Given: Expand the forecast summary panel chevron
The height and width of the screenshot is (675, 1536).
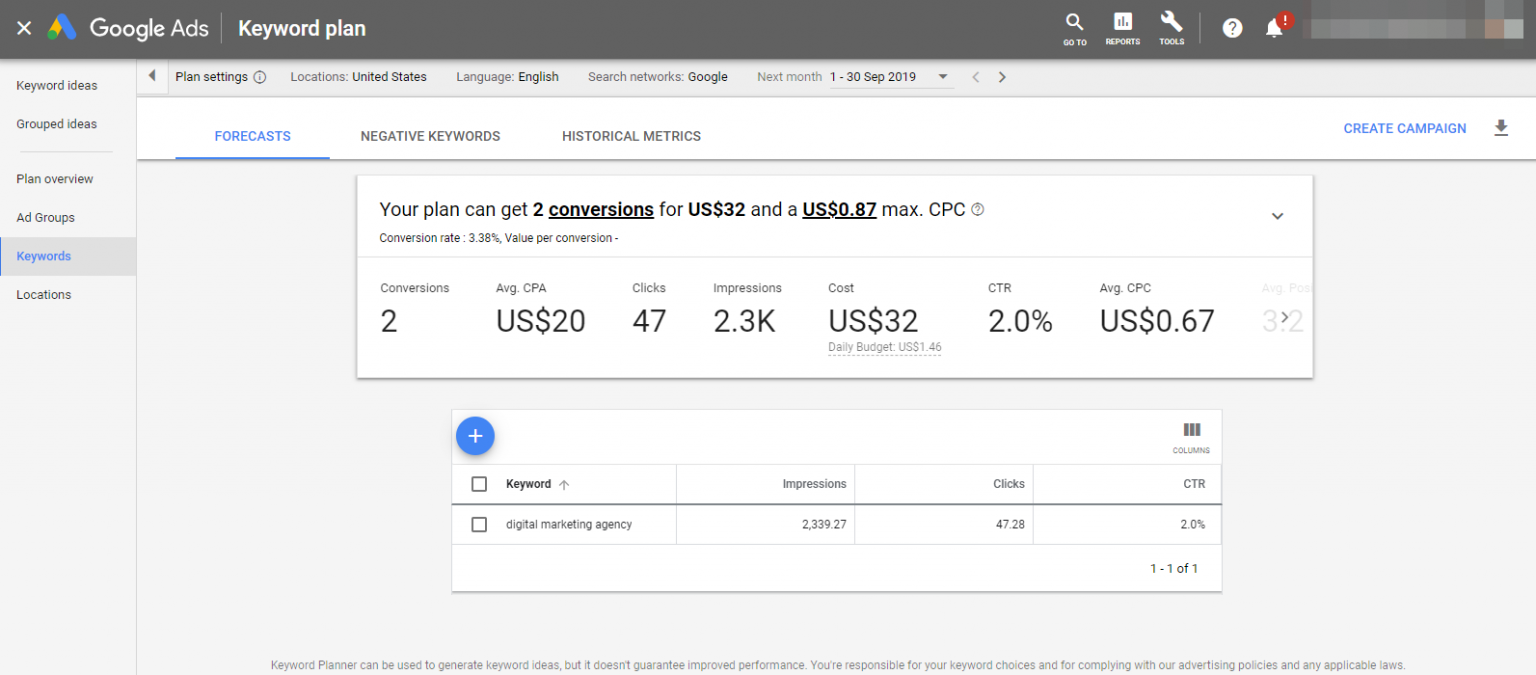Looking at the screenshot, I should 1277,215.
